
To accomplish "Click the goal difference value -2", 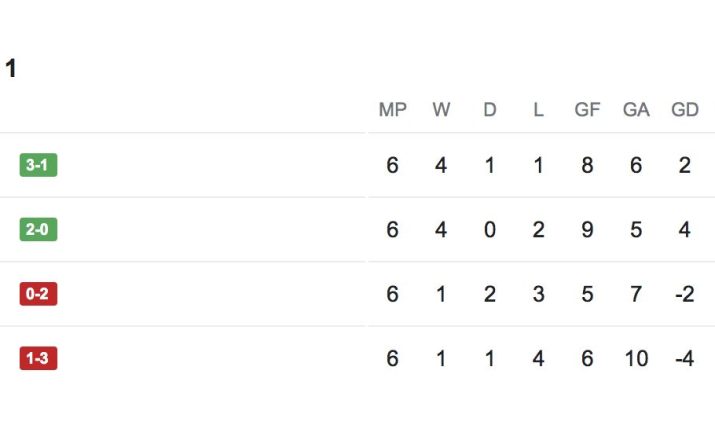I will (x=685, y=294).
